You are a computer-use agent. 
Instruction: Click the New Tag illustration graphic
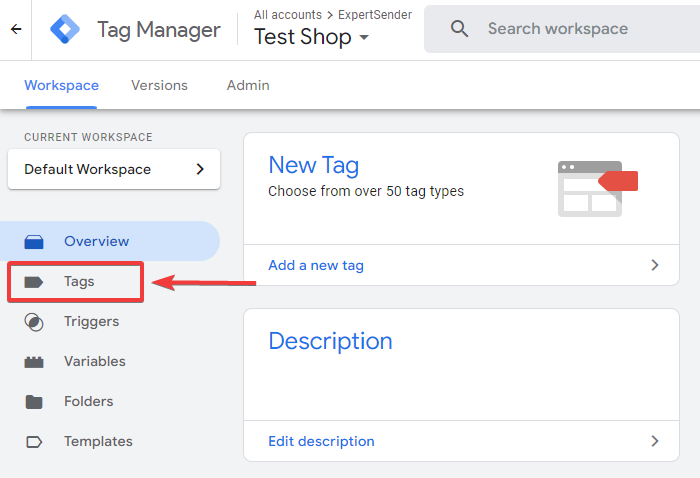pos(598,189)
